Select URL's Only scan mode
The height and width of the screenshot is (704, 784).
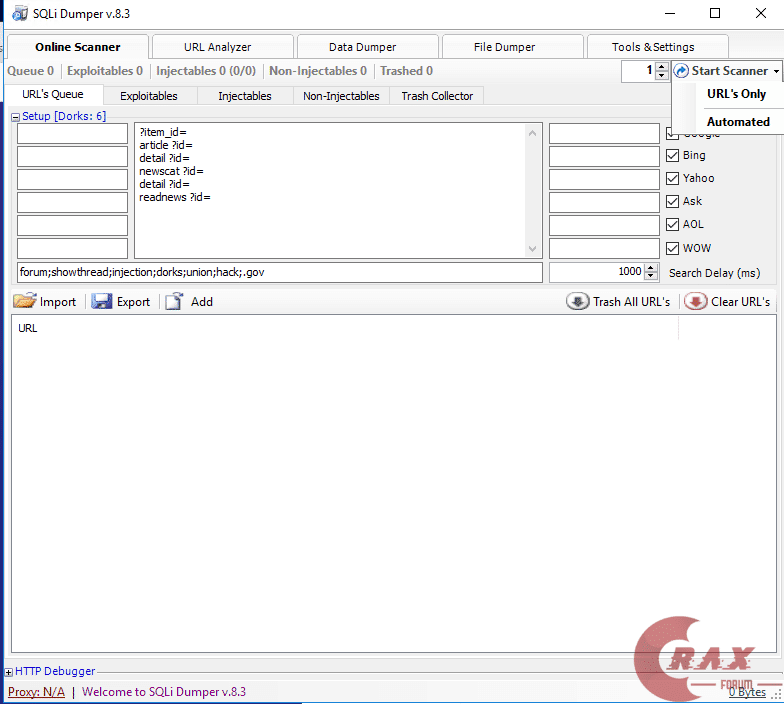click(736, 94)
